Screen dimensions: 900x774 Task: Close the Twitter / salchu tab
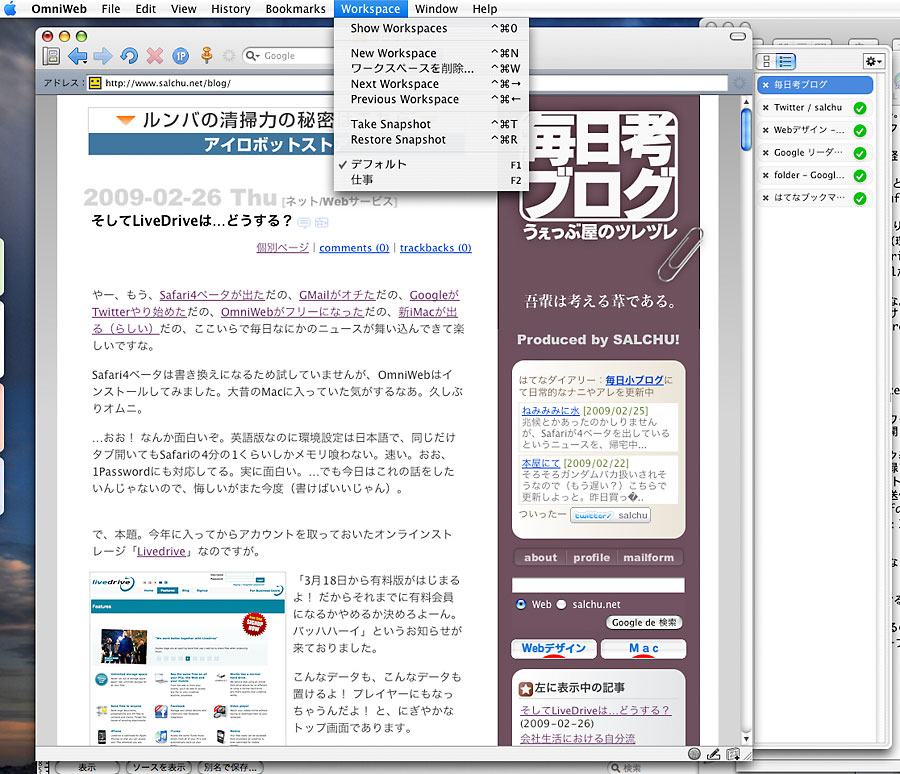pyautogui.click(x=766, y=108)
